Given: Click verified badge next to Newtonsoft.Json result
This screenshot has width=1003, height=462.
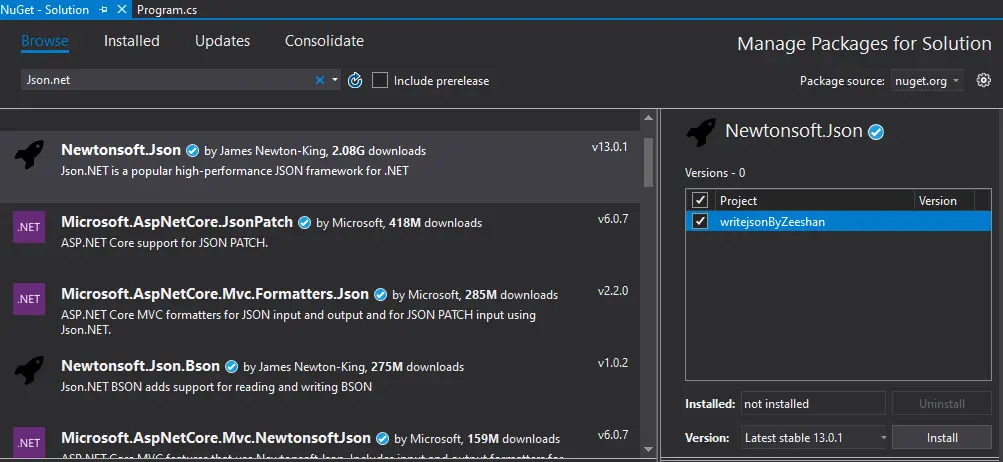Looking at the screenshot, I should (192, 151).
